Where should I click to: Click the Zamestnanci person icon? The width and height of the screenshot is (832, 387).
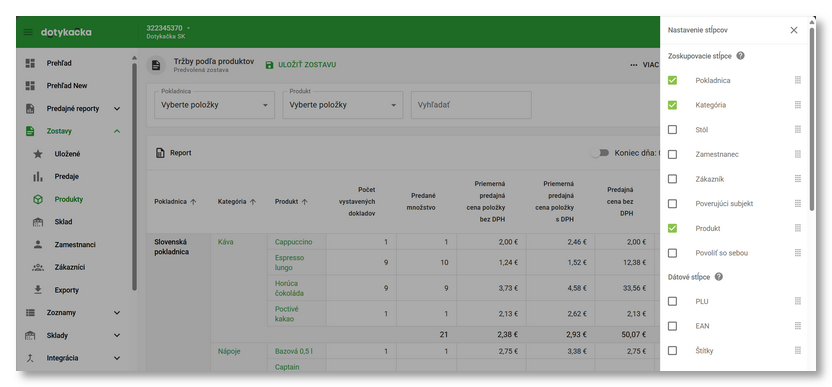pyautogui.click(x=38, y=245)
